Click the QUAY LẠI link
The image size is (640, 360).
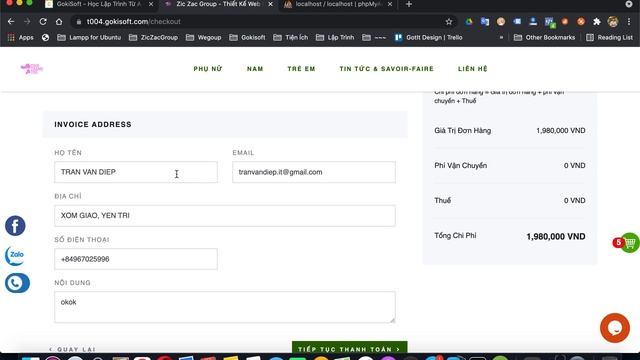coord(72,349)
